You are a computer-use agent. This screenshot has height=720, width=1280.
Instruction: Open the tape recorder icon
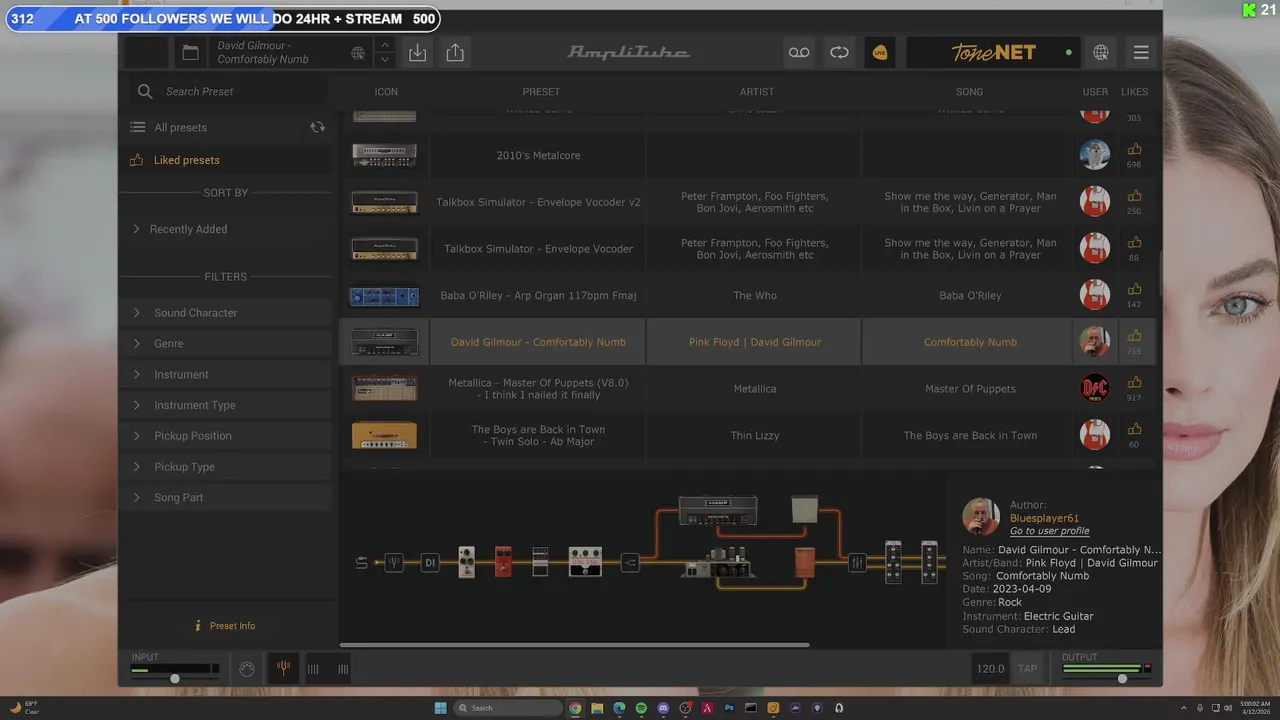(x=799, y=53)
